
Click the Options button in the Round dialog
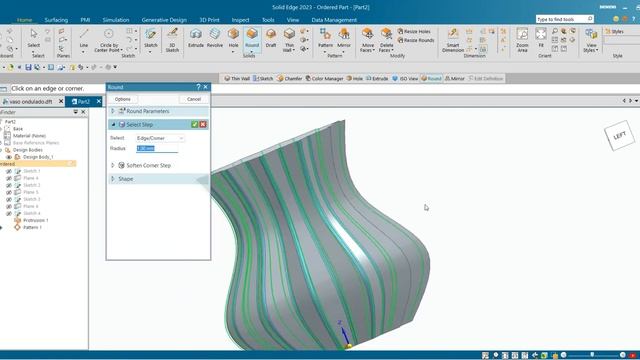pyautogui.click(x=122, y=99)
